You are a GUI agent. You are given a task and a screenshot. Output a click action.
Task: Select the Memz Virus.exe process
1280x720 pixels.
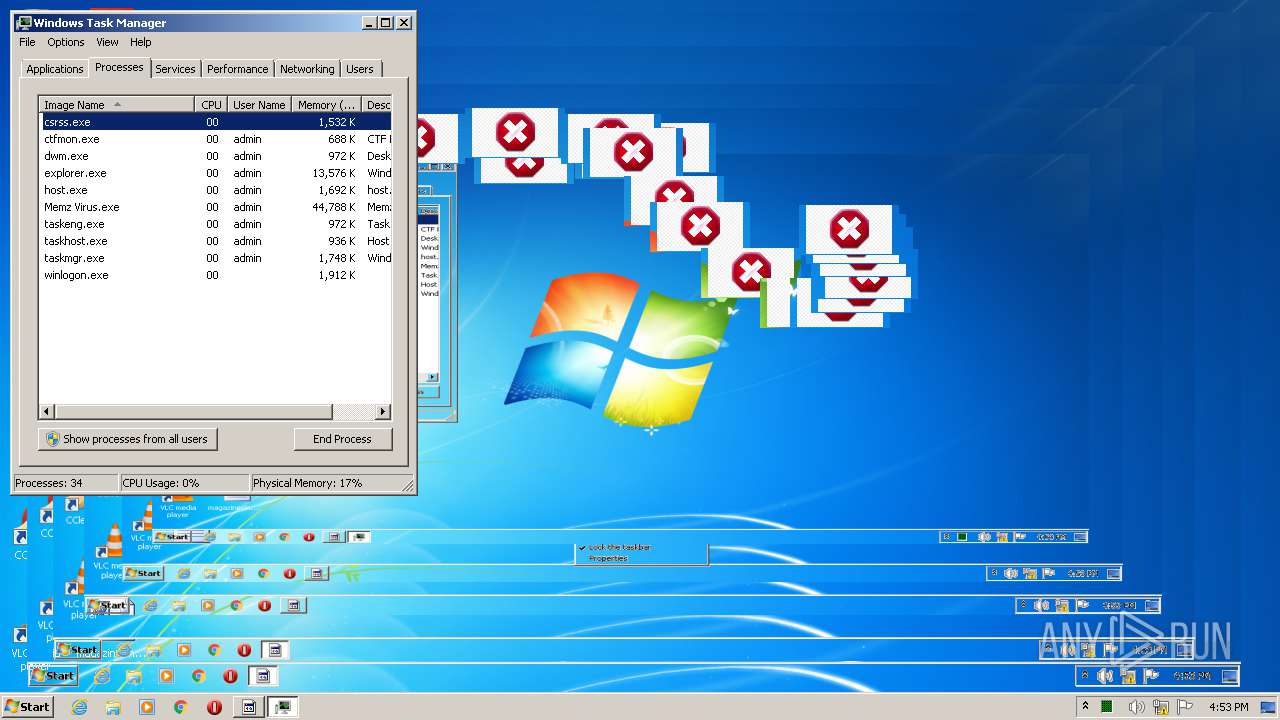point(215,207)
